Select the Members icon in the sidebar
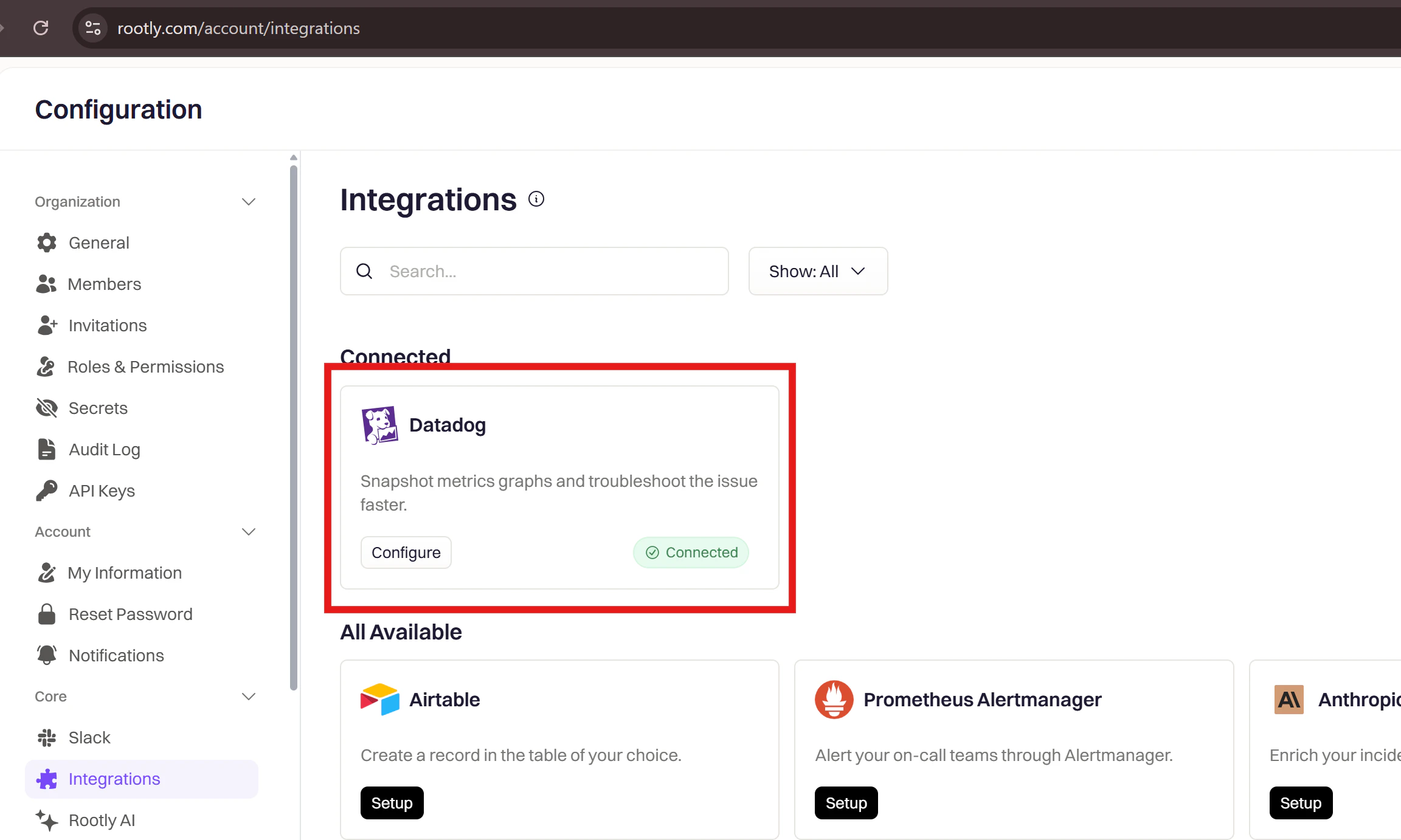This screenshot has width=1401, height=840. click(47, 284)
